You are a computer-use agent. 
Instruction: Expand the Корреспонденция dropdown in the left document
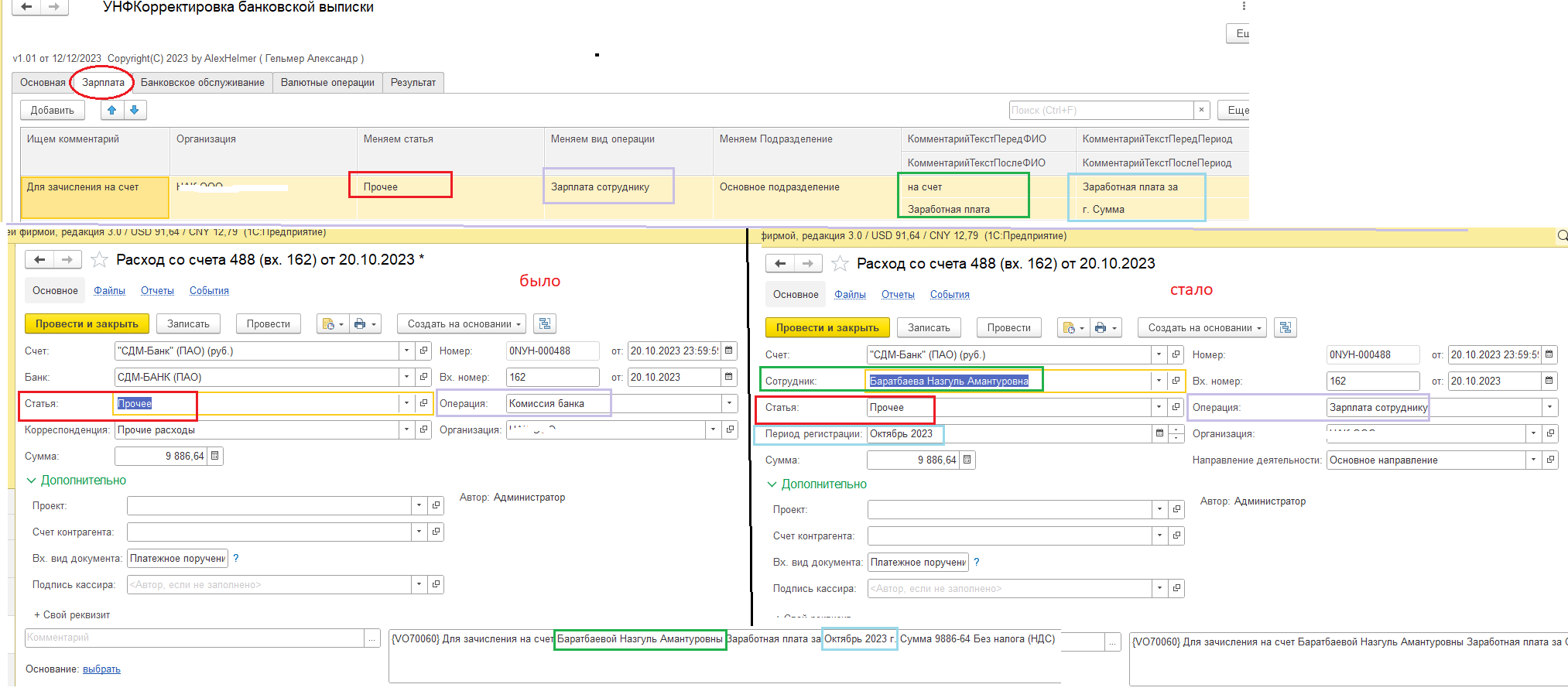(407, 429)
